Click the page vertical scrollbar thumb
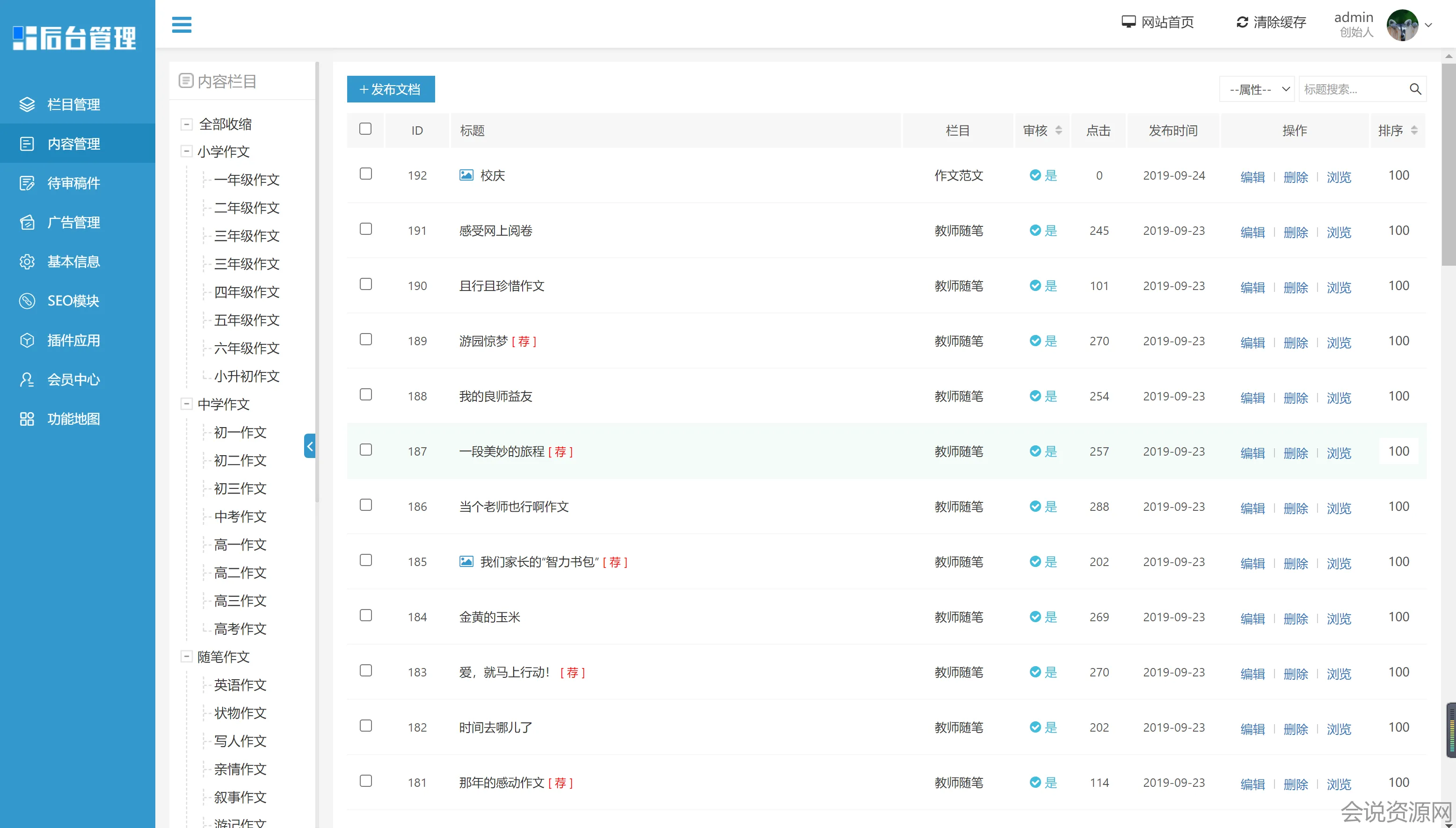This screenshot has width=1456, height=828. pos(1448,165)
